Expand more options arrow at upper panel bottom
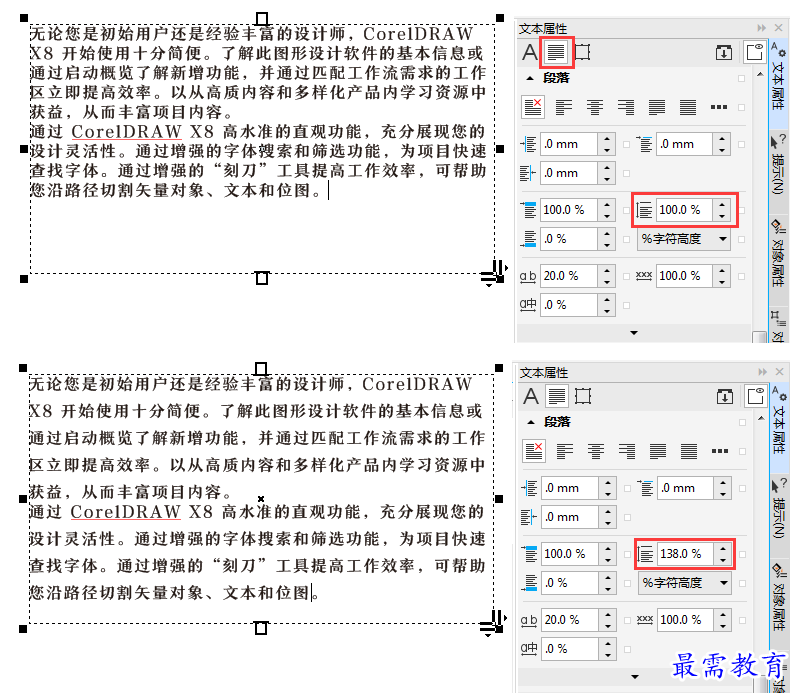 point(633,333)
